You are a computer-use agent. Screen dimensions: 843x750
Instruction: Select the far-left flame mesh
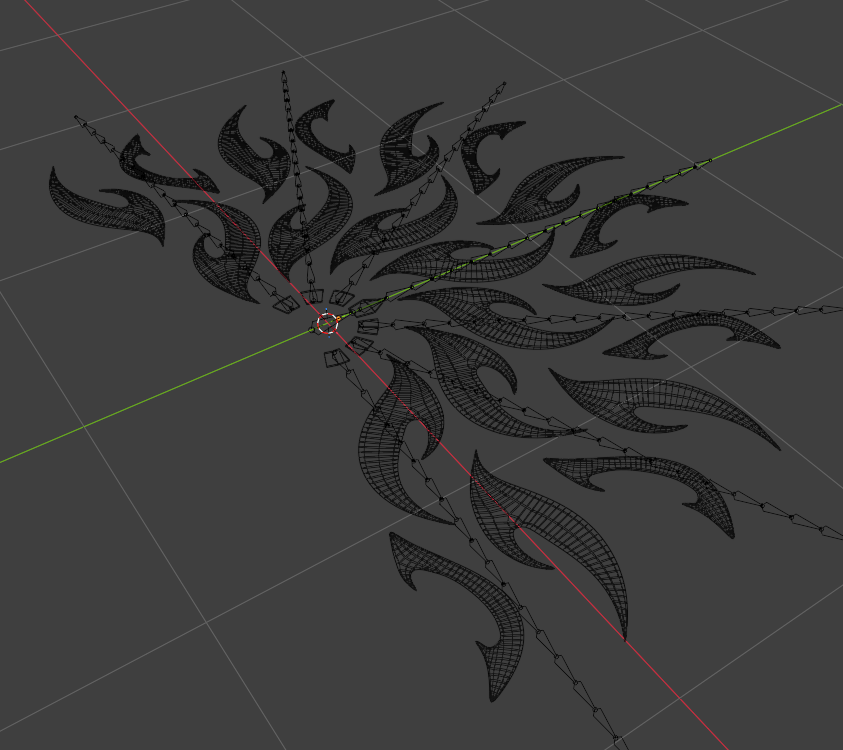pyautogui.click(x=105, y=207)
